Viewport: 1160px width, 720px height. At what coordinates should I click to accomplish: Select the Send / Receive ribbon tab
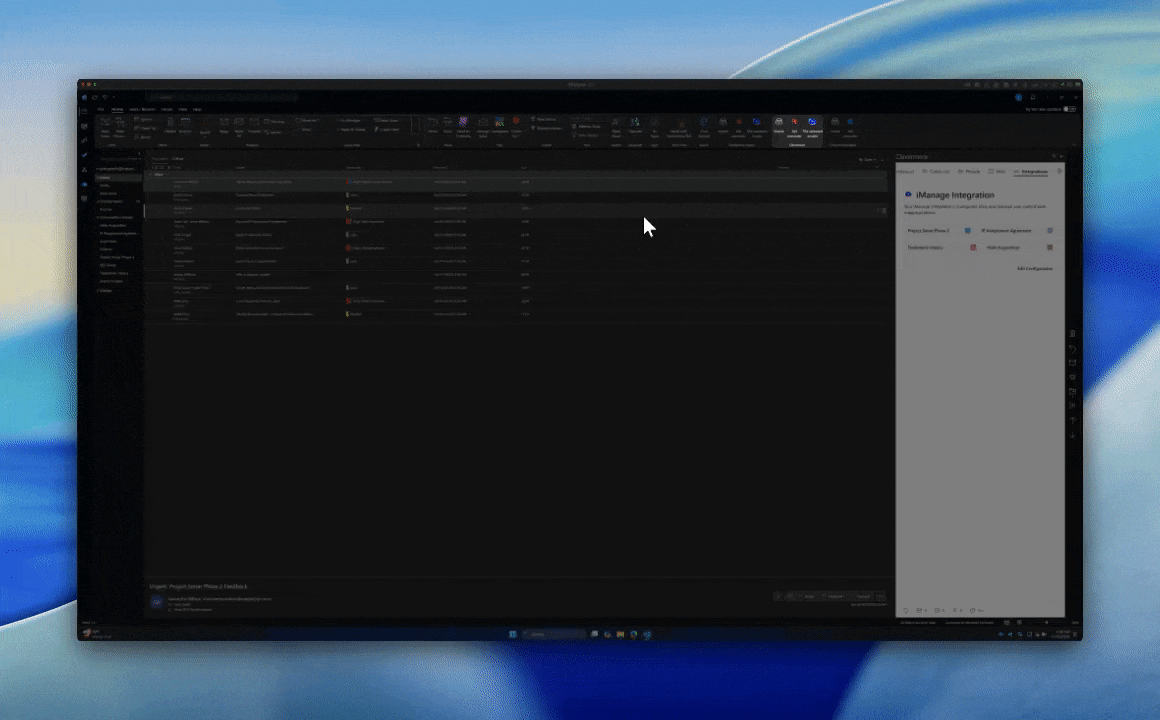point(143,109)
